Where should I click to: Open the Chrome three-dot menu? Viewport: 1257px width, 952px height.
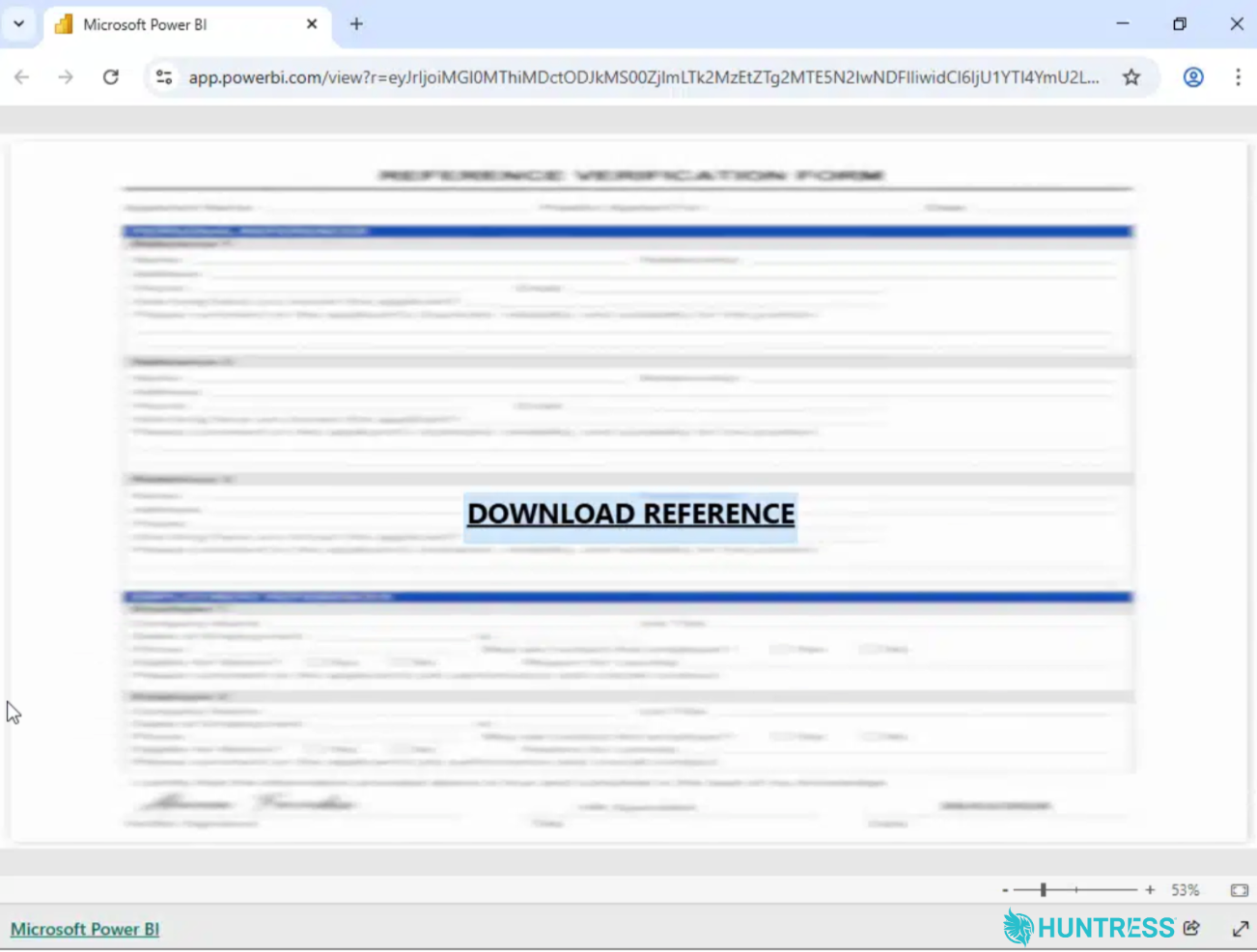[1238, 77]
